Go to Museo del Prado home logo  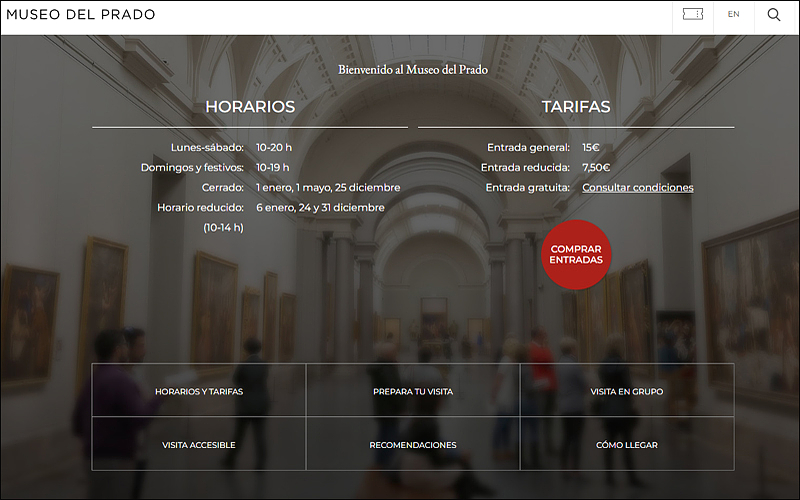point(81,14)
